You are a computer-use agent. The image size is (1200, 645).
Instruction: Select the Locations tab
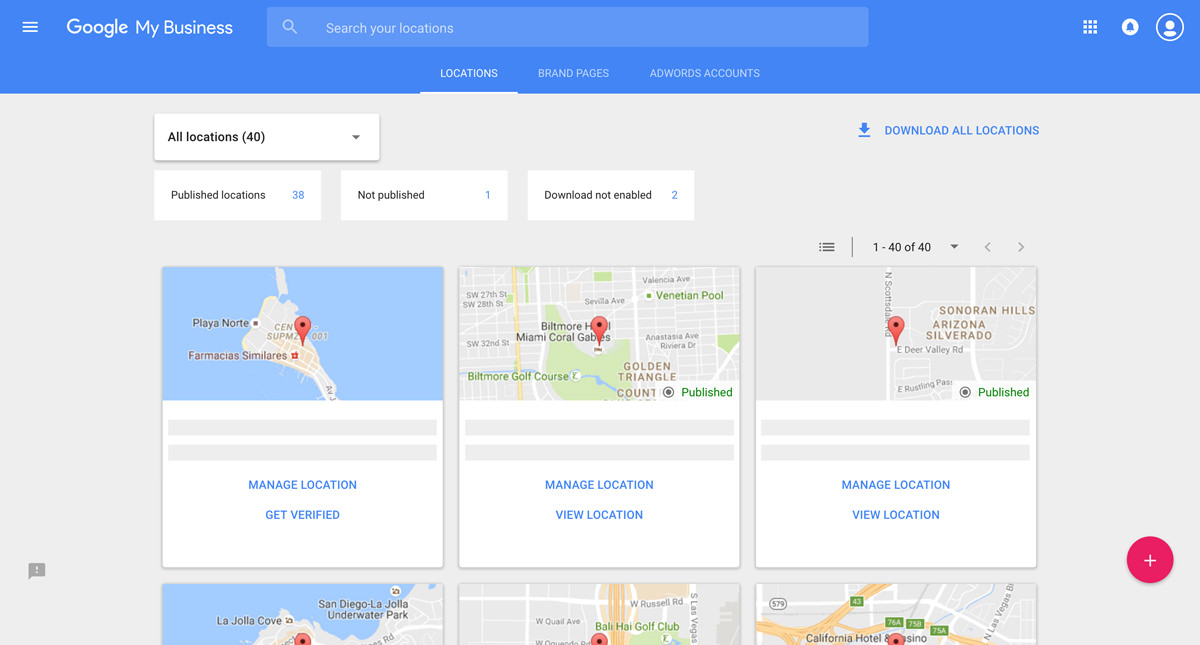(469, 73)
